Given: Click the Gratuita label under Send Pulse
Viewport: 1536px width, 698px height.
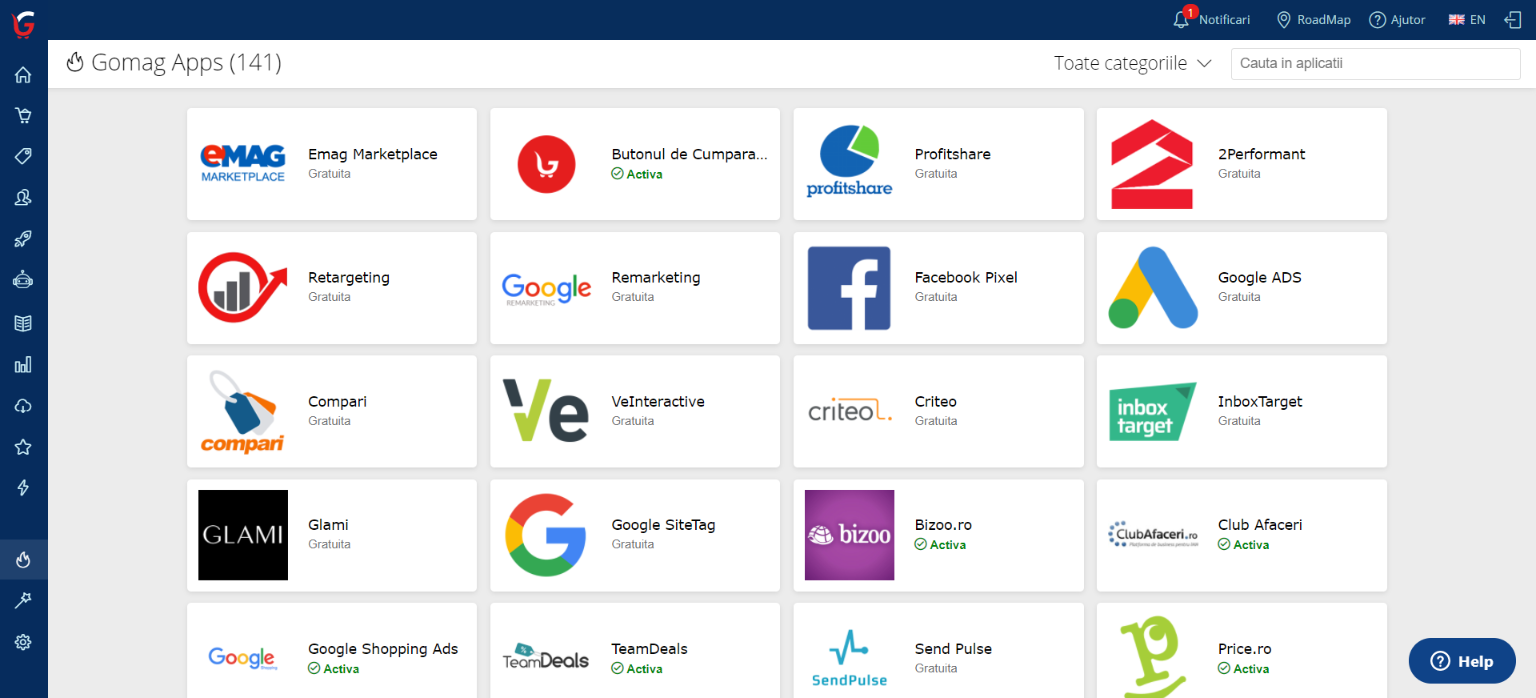Looking at the screenshot, I should pos(936,668).
